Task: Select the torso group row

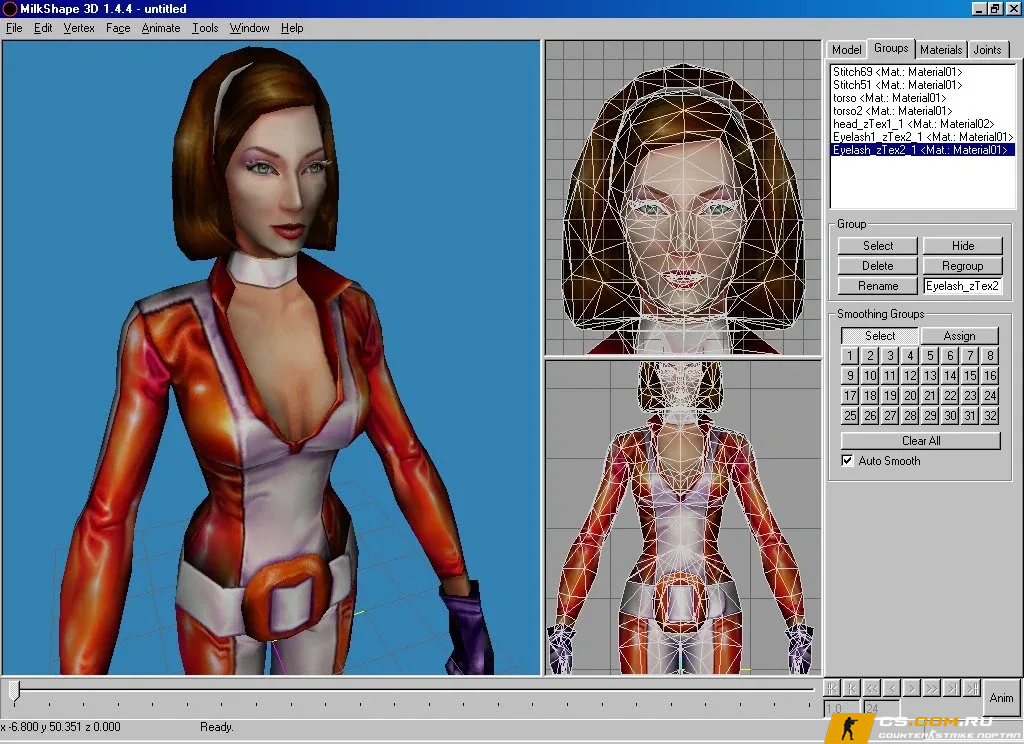Action: tap(923, 98)
